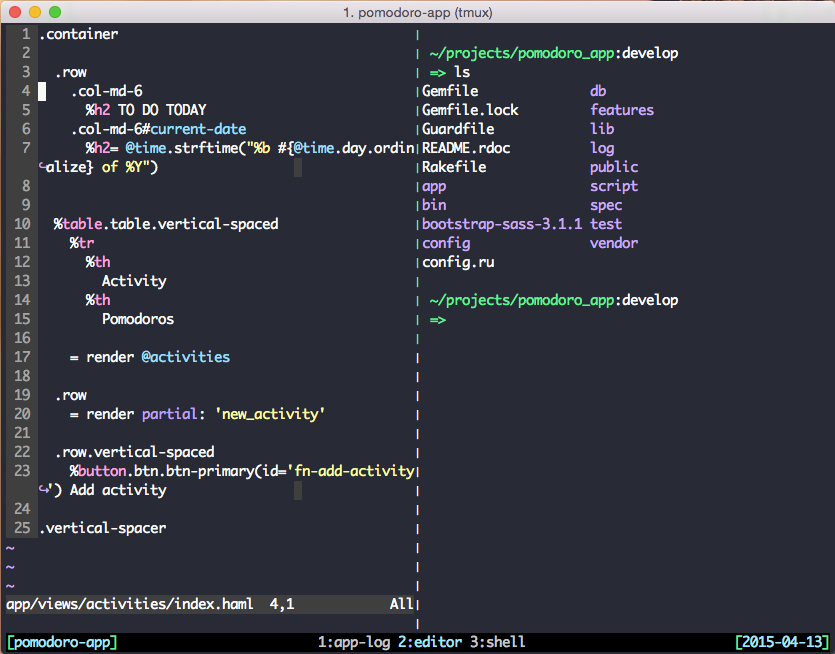This screenshot has height=654, width=835.
Task: Close the terminal window with red button
Action: tap(13, 11)
